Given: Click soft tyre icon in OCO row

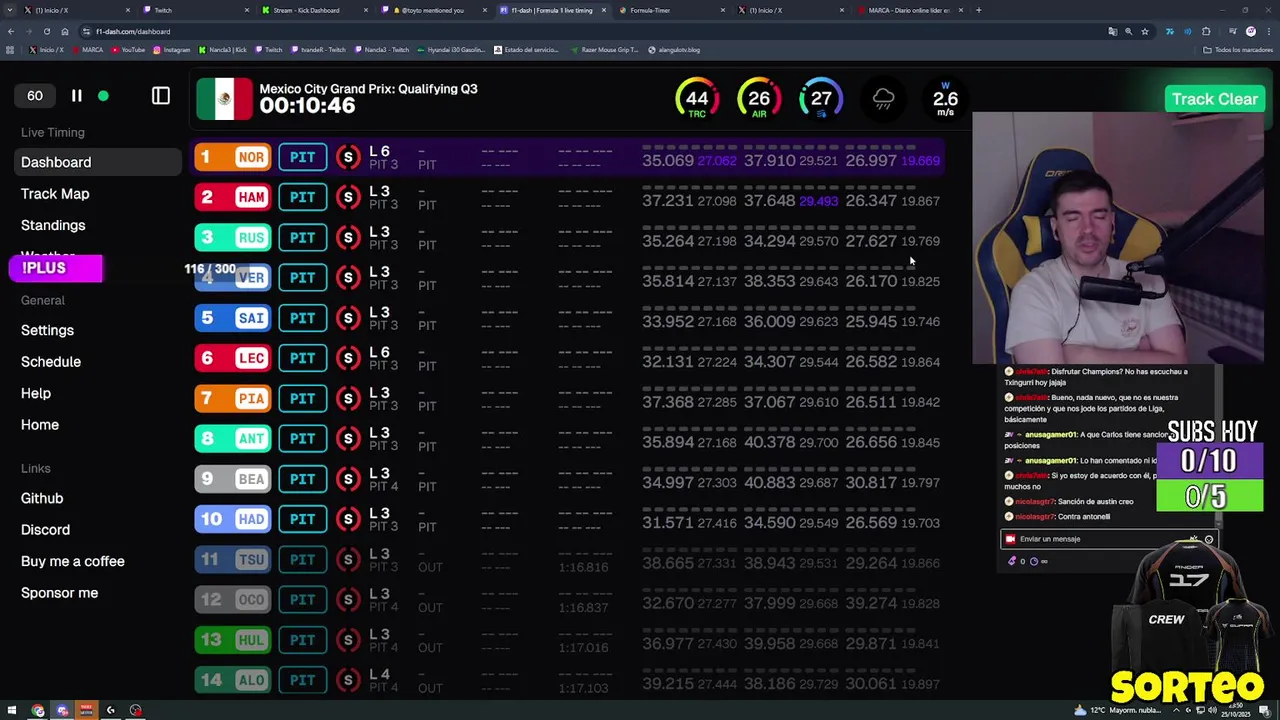Looking at the screenshot, I should coord(348,599).
